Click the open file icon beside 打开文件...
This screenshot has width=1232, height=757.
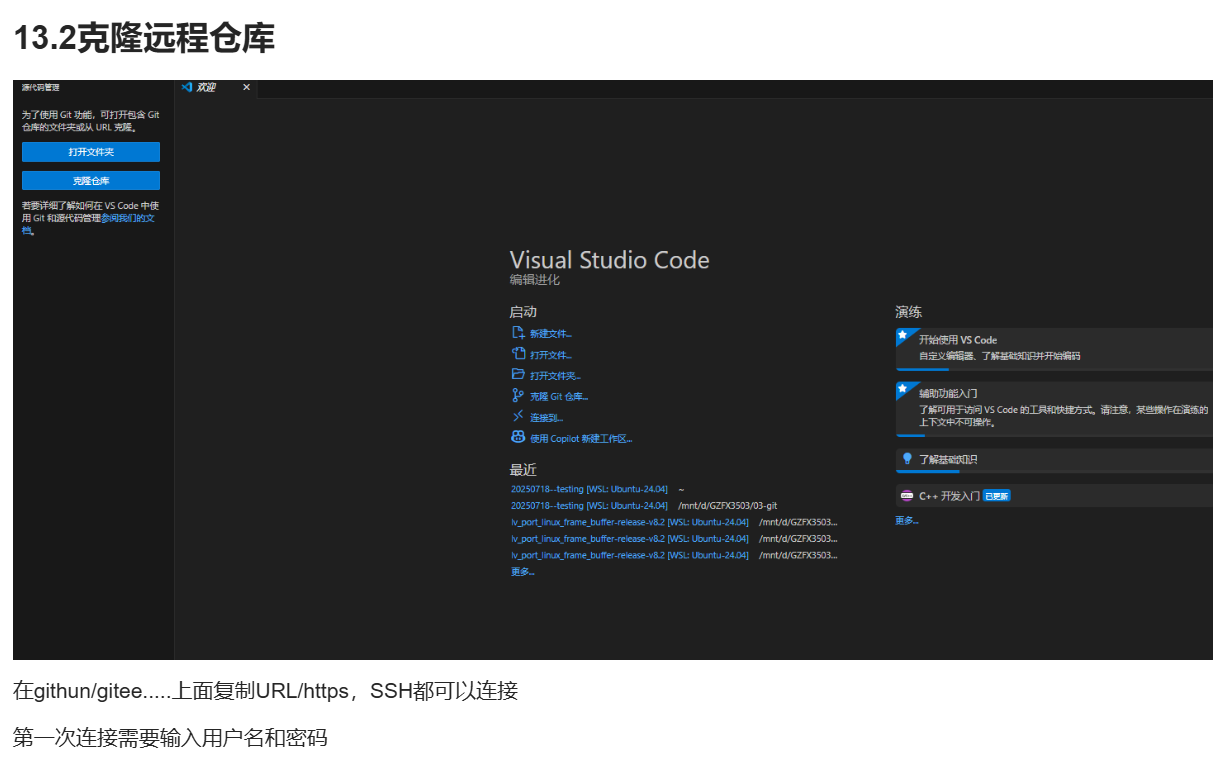pos(518,354)
